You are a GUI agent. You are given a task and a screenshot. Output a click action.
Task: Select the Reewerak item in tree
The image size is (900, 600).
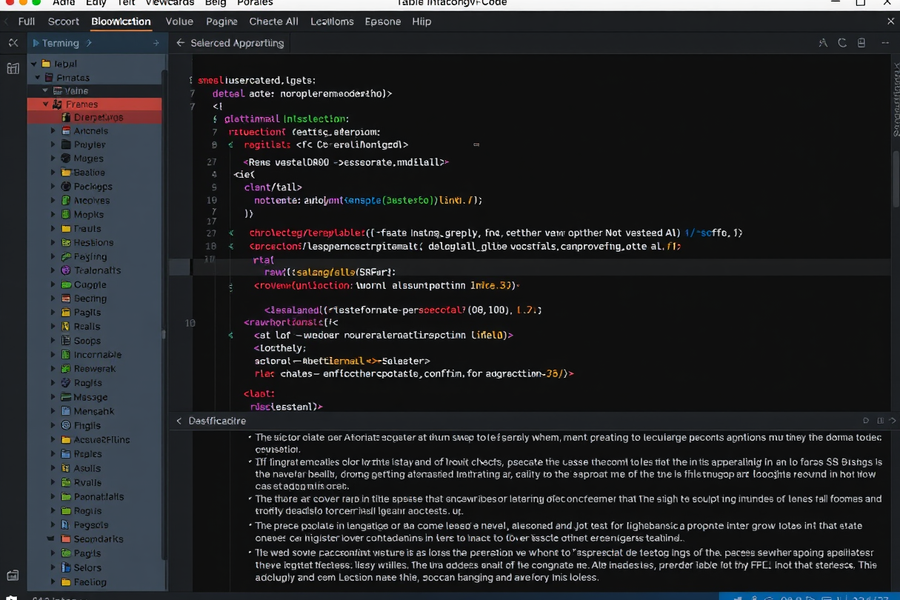click(x=95, y=369)
